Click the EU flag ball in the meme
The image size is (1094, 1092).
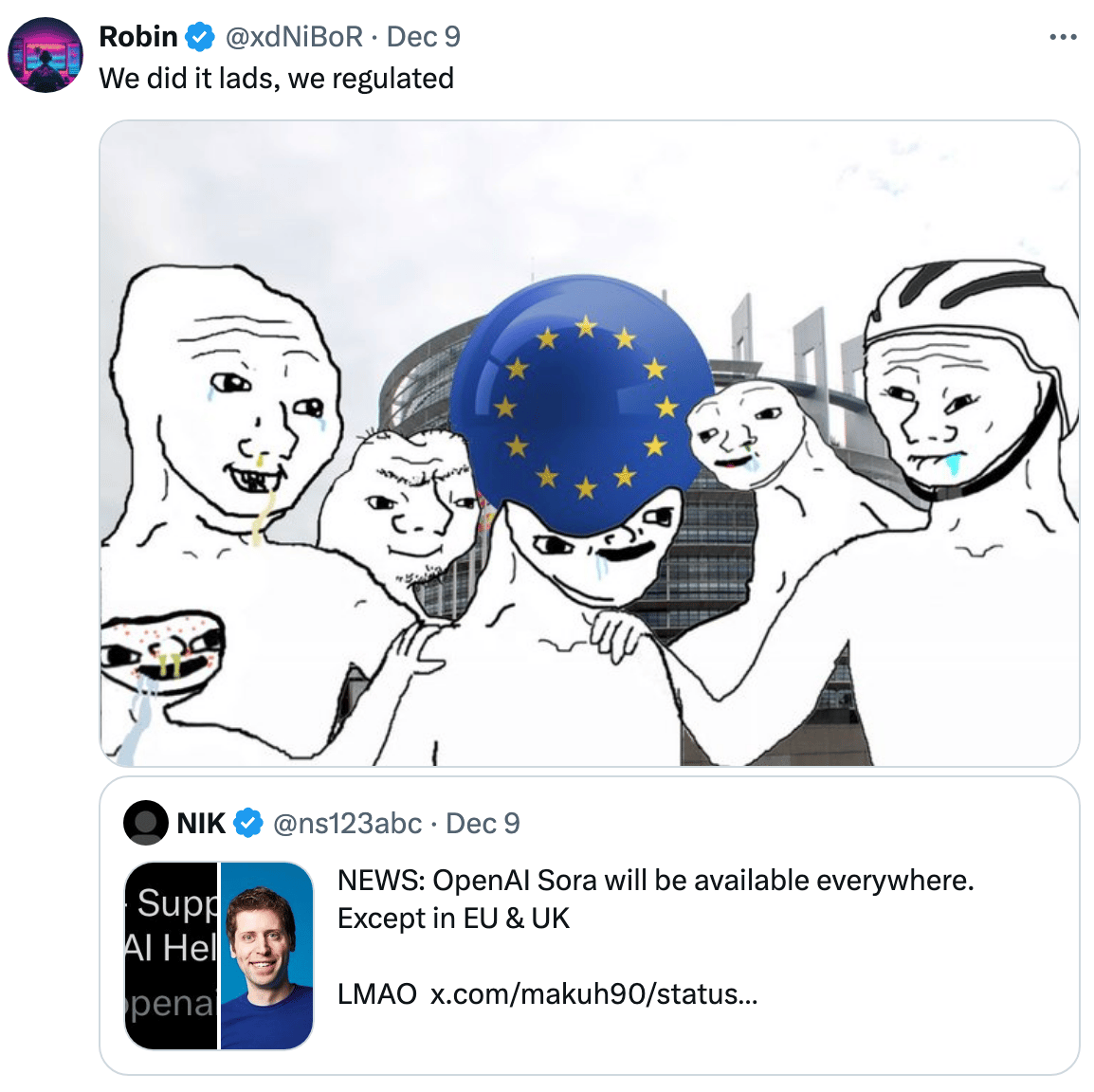580,403
